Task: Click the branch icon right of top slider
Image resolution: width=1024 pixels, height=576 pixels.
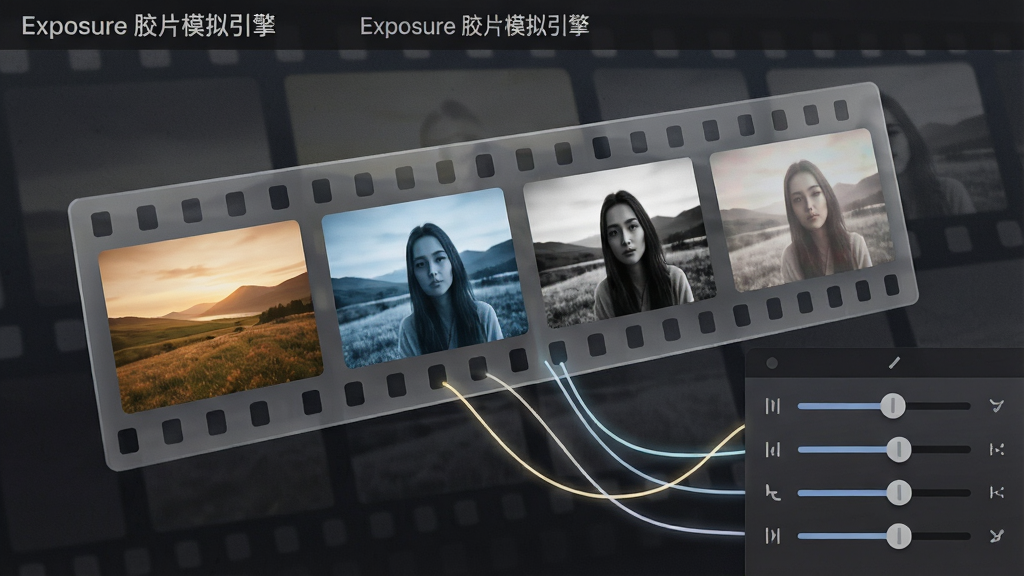Action: pos(997,406)
